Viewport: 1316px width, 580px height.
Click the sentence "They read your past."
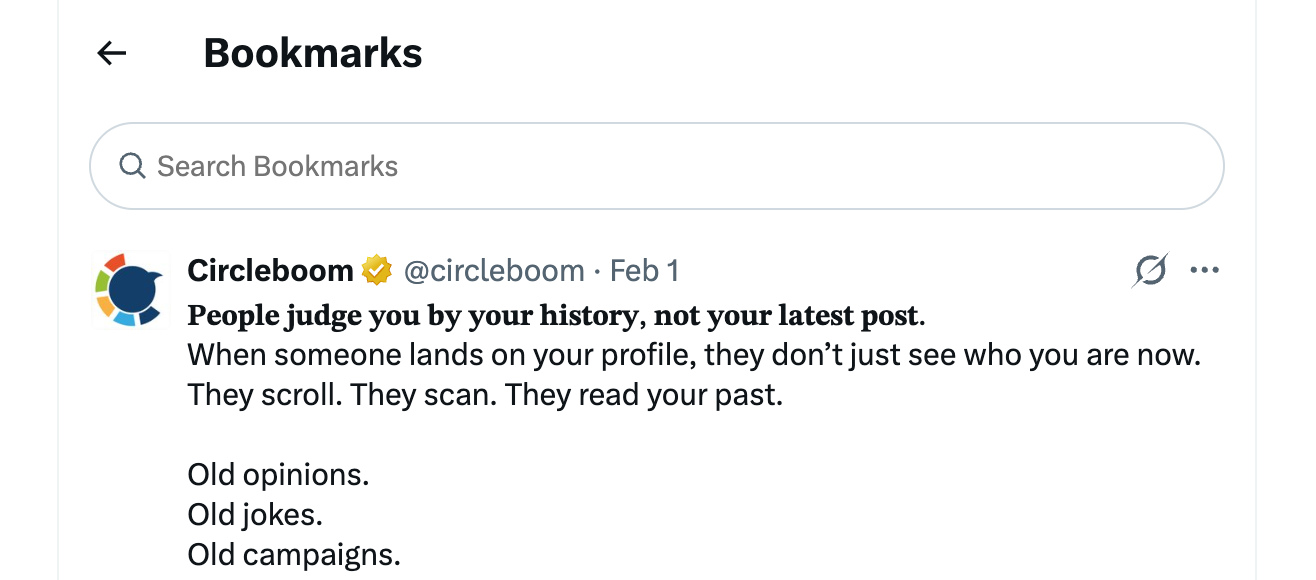643,395
